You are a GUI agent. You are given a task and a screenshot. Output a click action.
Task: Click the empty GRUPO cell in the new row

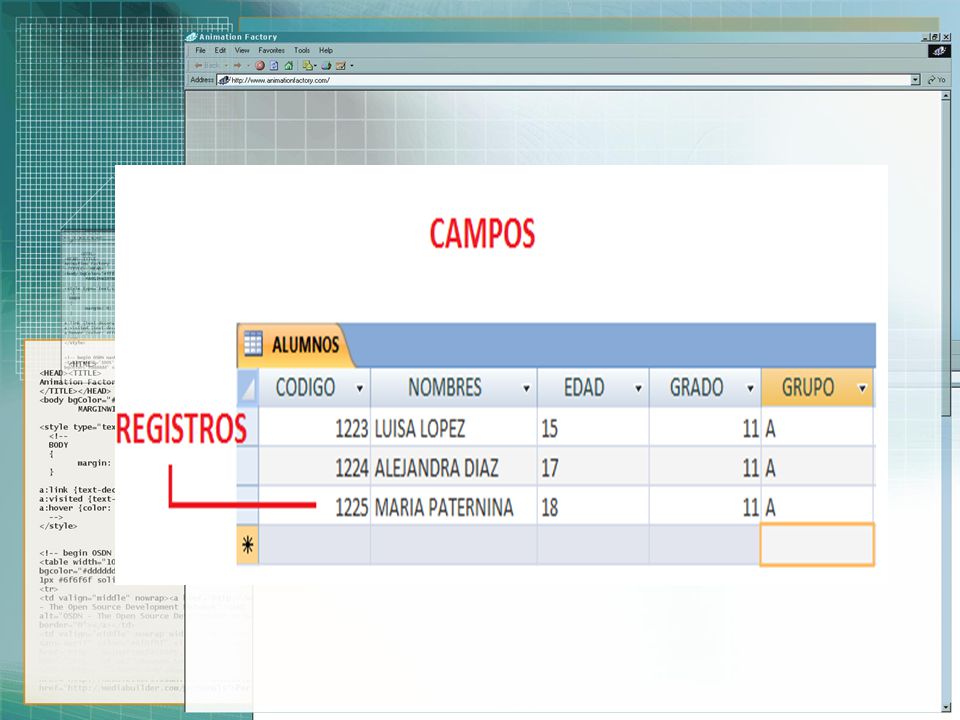pyautogui.click(x=817, y=544)
